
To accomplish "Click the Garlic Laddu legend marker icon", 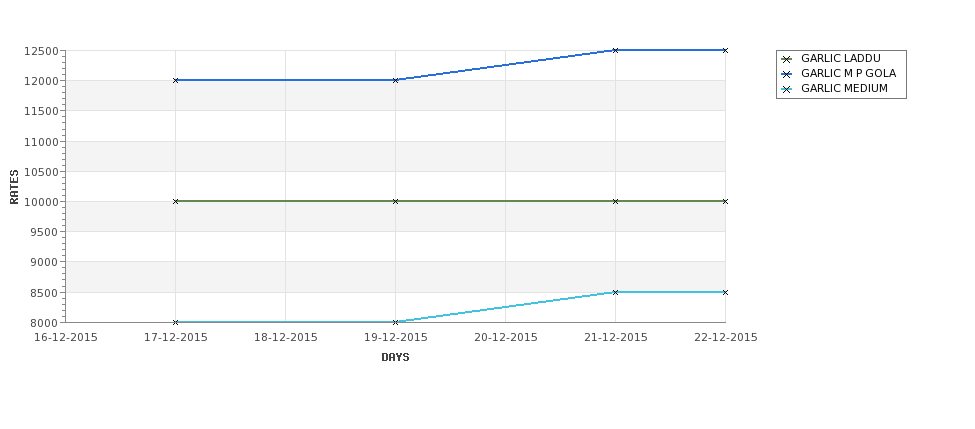I will (x=787, y=59).
